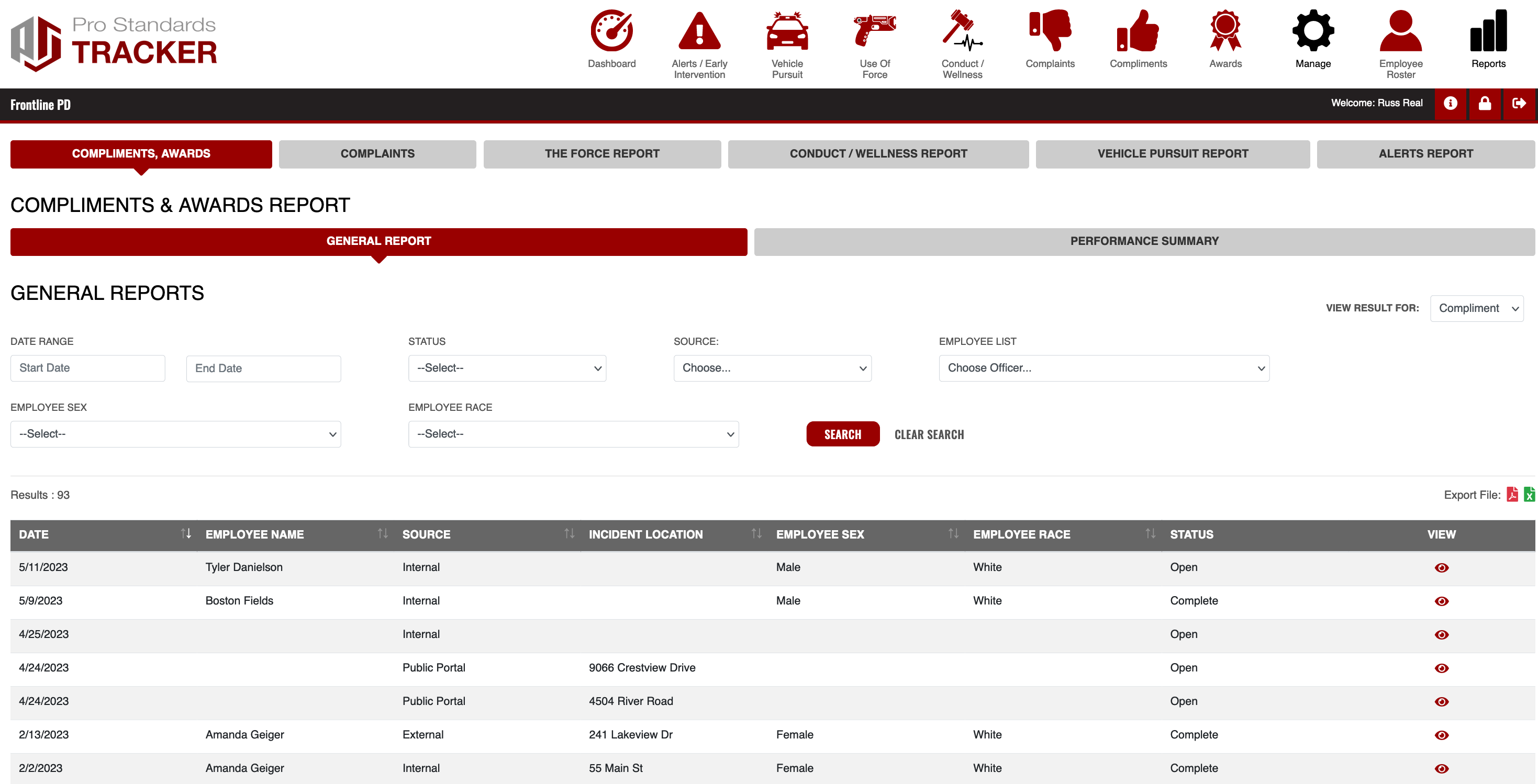Export results as PDF file
Image resolution: width=1538 pixels, height=784 pixels.
pos(1512,495)
